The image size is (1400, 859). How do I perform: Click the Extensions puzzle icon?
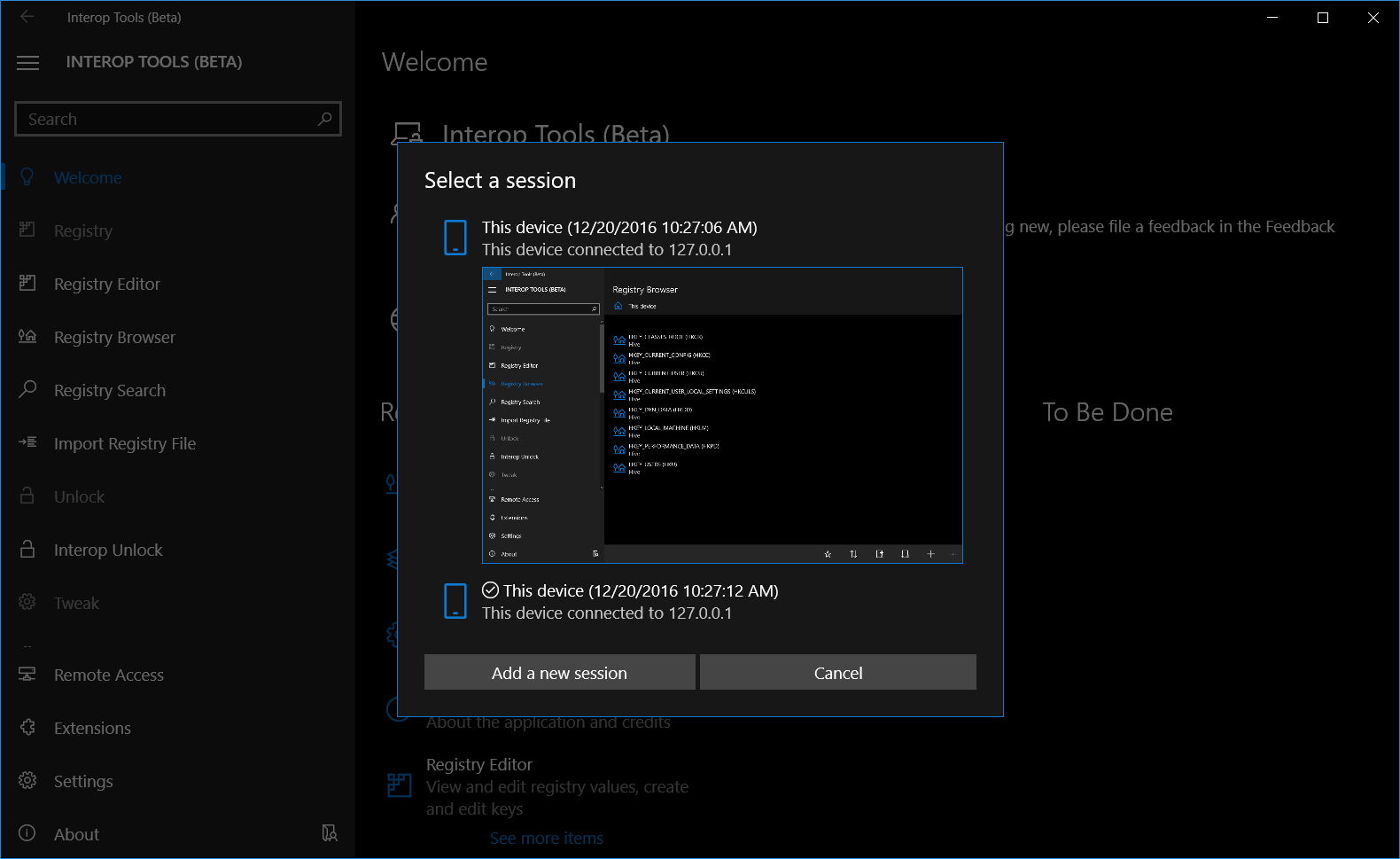coord(27,727)
